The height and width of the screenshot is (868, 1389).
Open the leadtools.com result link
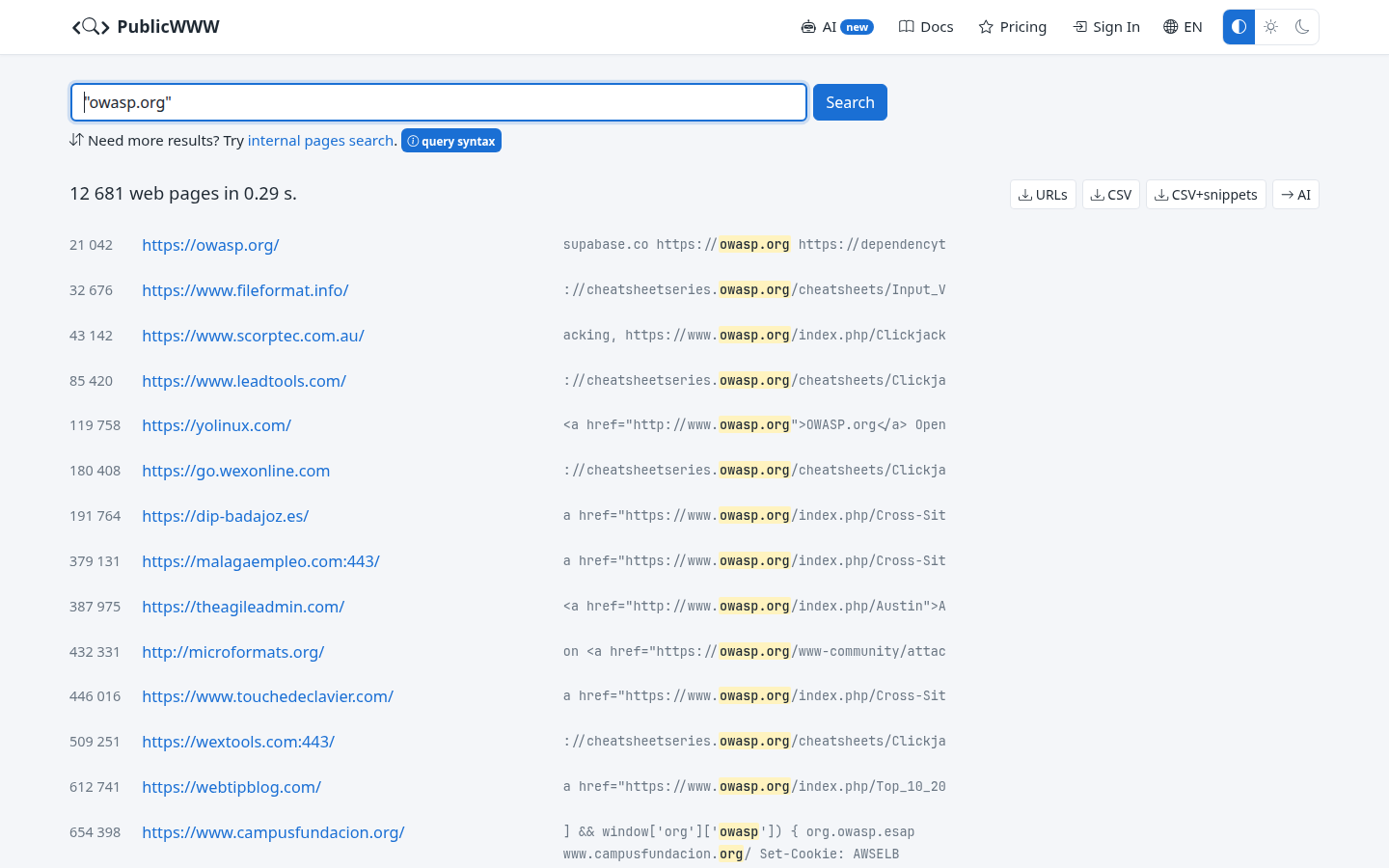[x=244, y=381]
